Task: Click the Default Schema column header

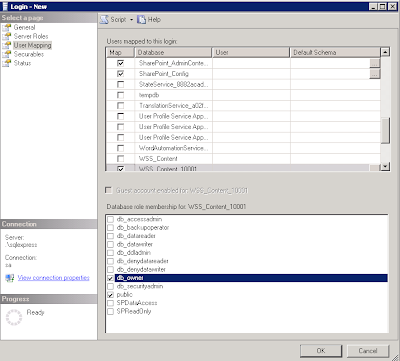Action: click(x=335, y=52)
